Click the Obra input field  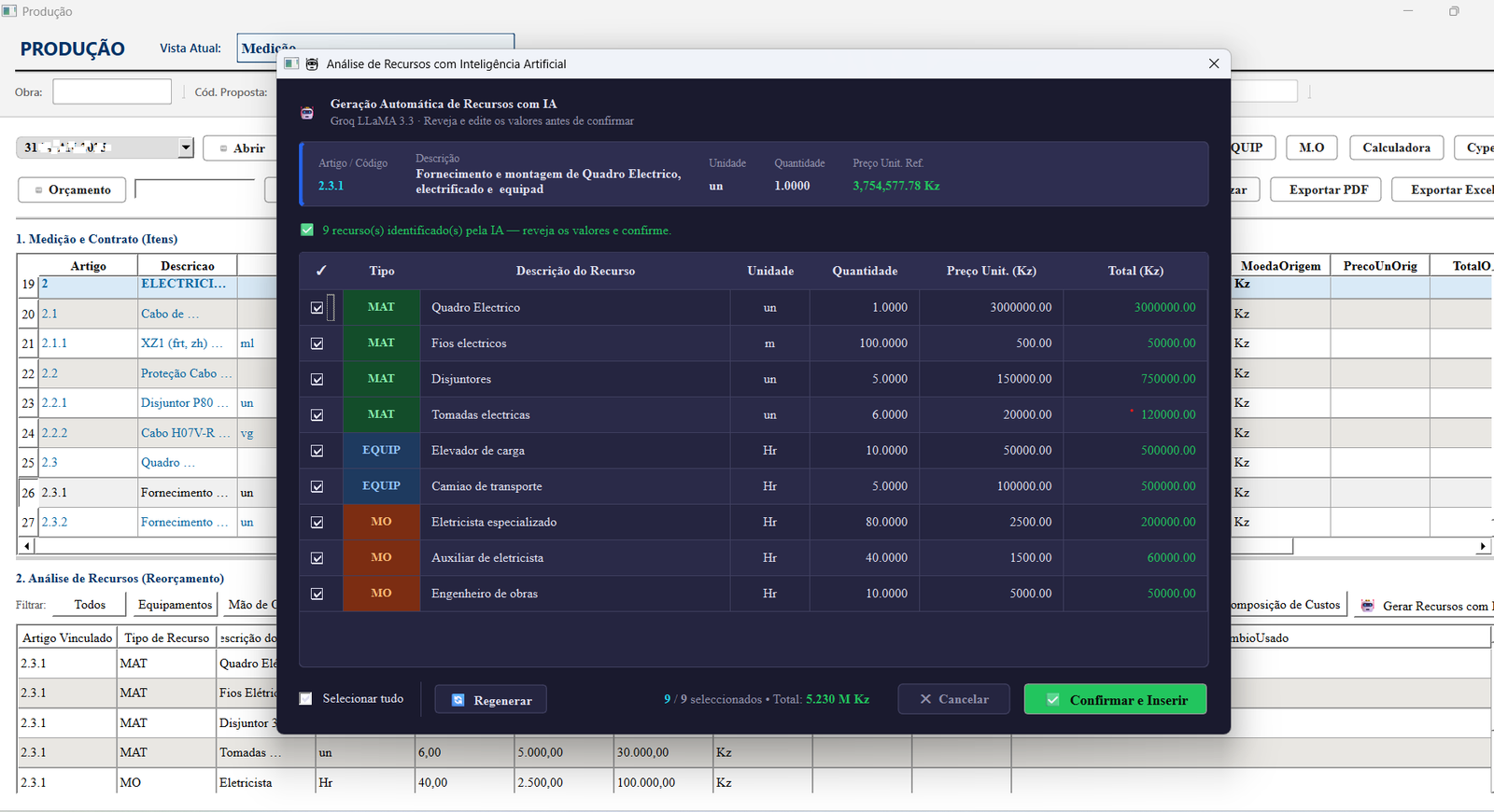(x=112, y=91)
